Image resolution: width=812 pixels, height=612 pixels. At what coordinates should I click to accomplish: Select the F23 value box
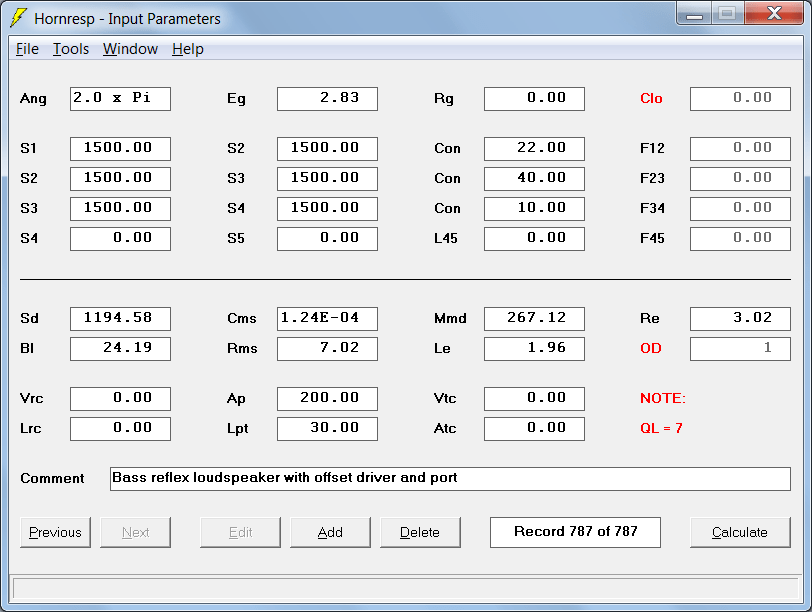coord(741,179)
